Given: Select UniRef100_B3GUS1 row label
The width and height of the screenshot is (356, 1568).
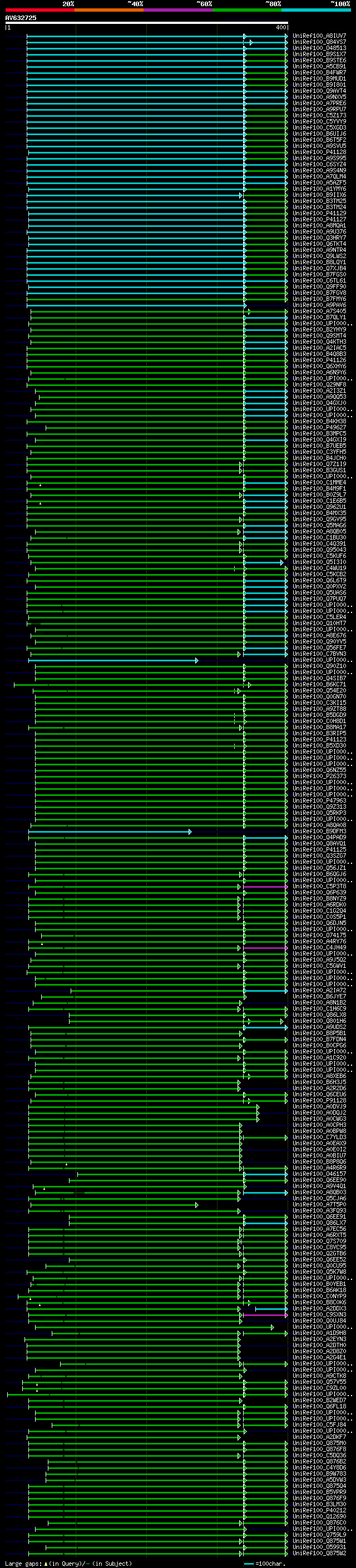Looking at the screenshot, I should 319,470.
